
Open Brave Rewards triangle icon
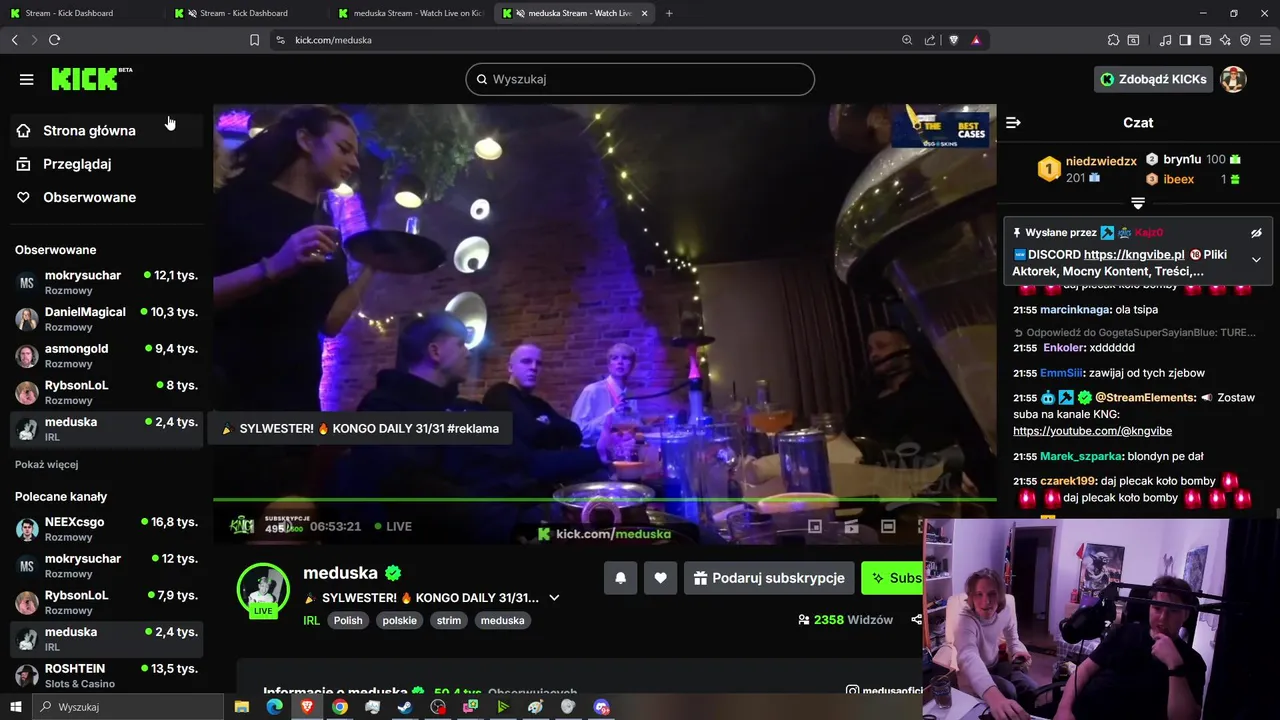pos(976,40)
